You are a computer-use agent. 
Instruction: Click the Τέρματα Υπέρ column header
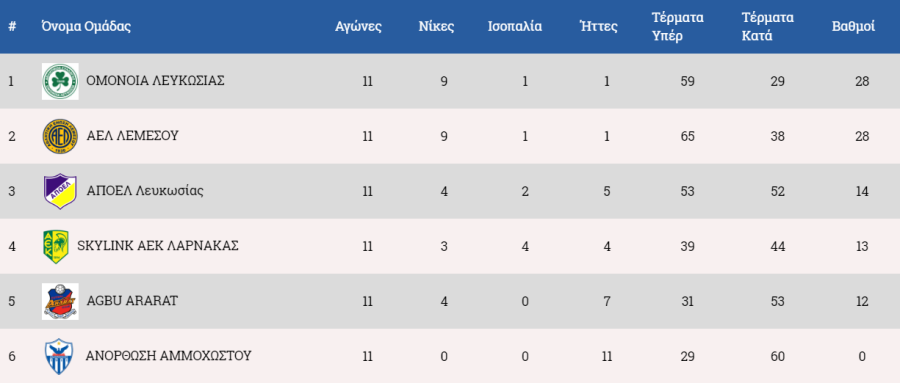coord(678,26)
